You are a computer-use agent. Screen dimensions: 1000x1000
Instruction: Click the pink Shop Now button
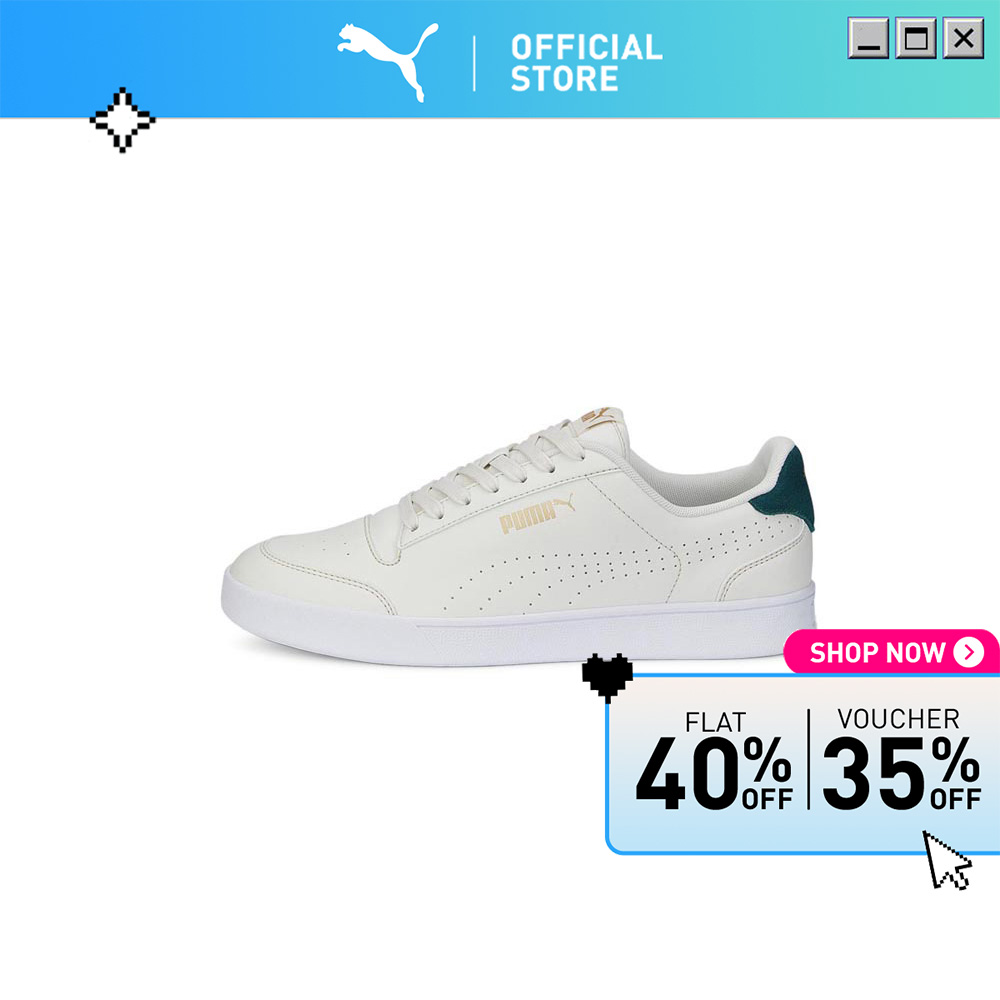click(891, 652)
